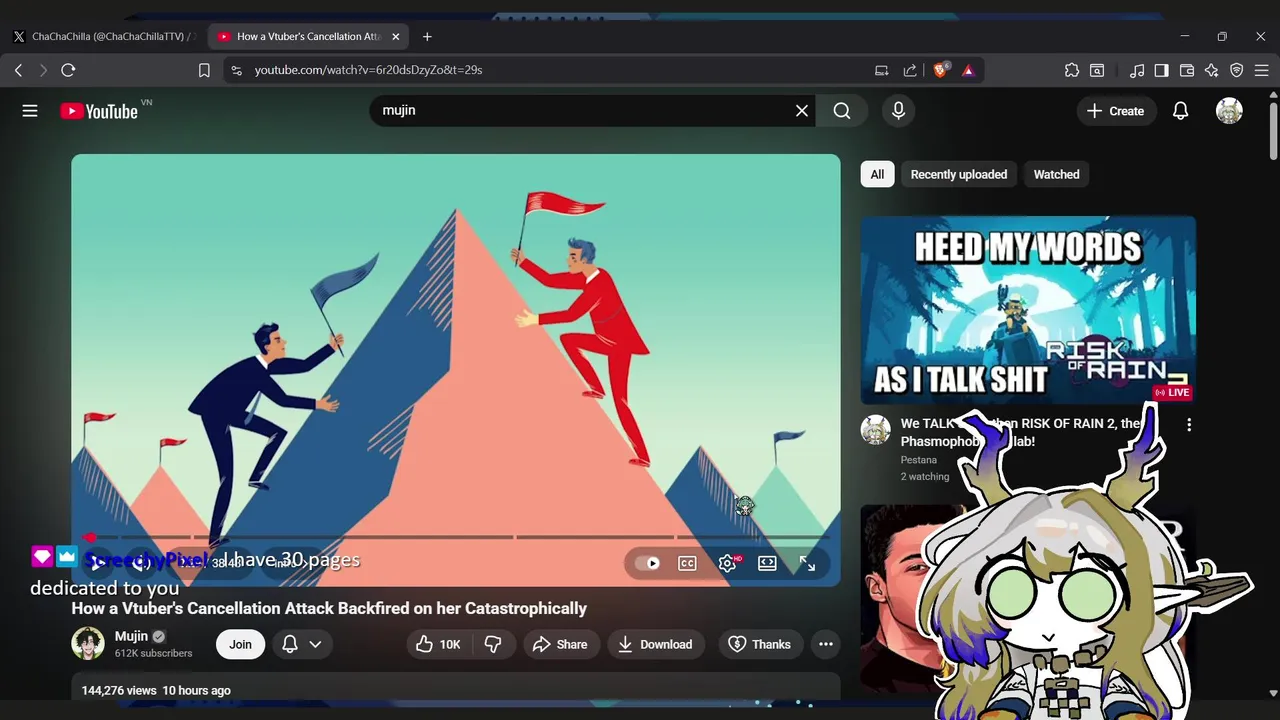Screen dimensions: 1280x720
Task: Select the All filter chip
Action: (x=877, y=174)
